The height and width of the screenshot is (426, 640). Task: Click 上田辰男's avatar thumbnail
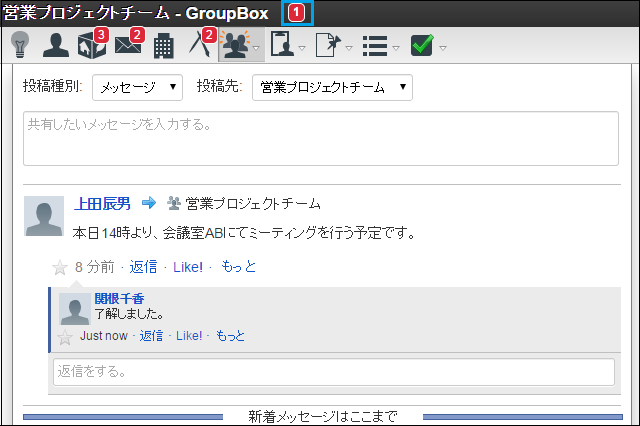click(44, 216)
